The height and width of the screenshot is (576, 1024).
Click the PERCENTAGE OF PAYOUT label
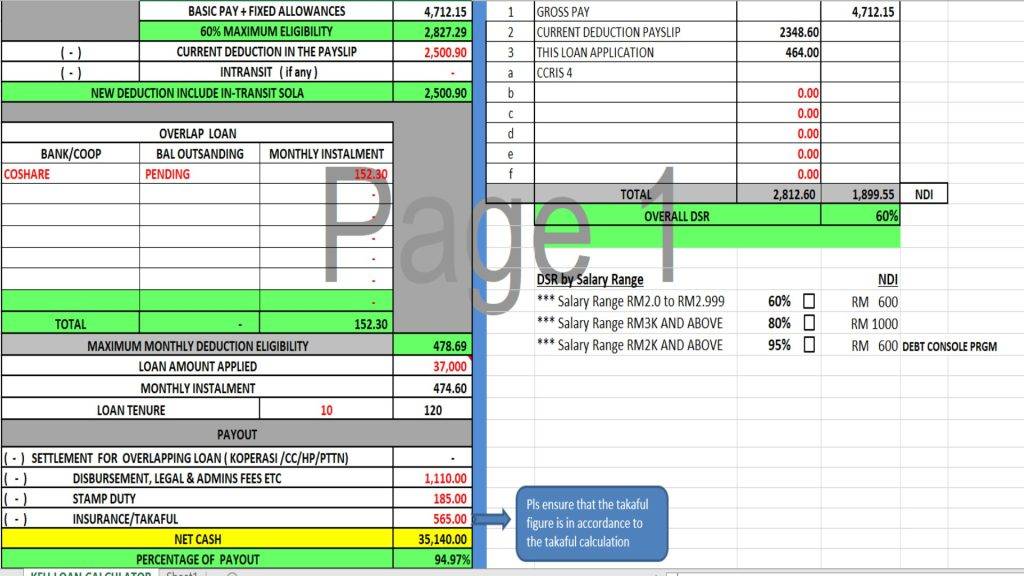click(x=197, y=559)
